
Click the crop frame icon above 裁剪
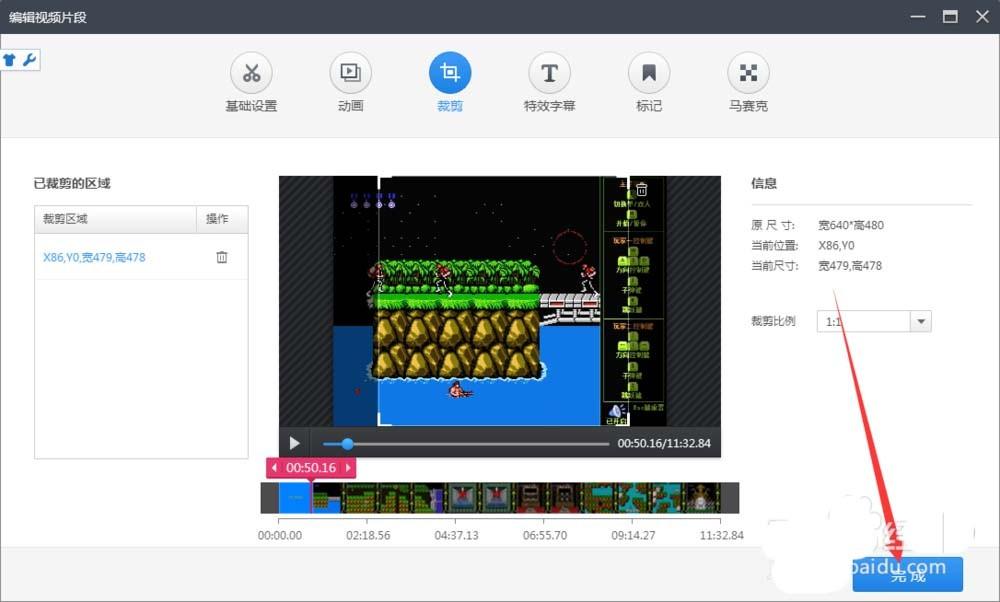[449, 71]
